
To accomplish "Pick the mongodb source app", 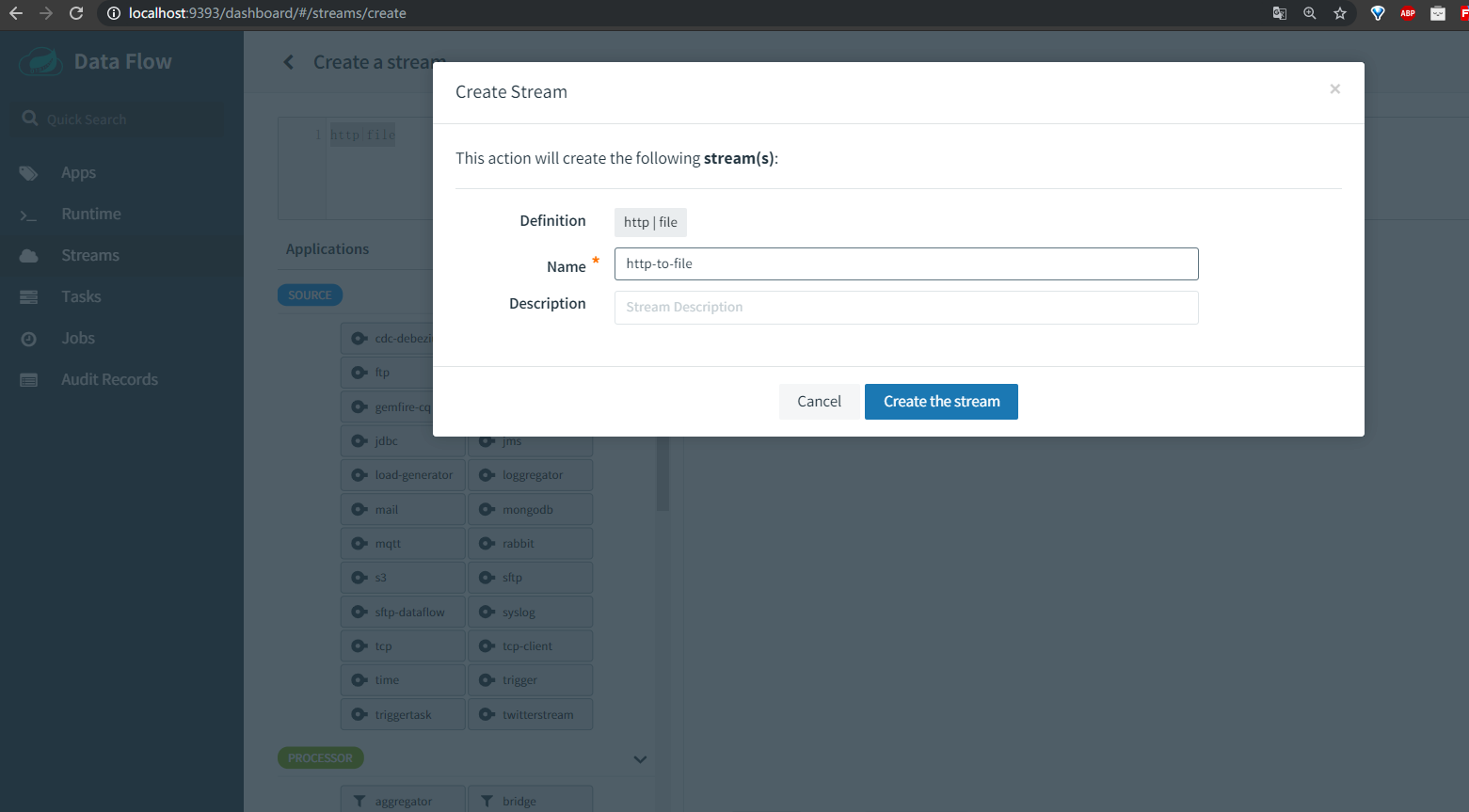I will click(530, 508).
